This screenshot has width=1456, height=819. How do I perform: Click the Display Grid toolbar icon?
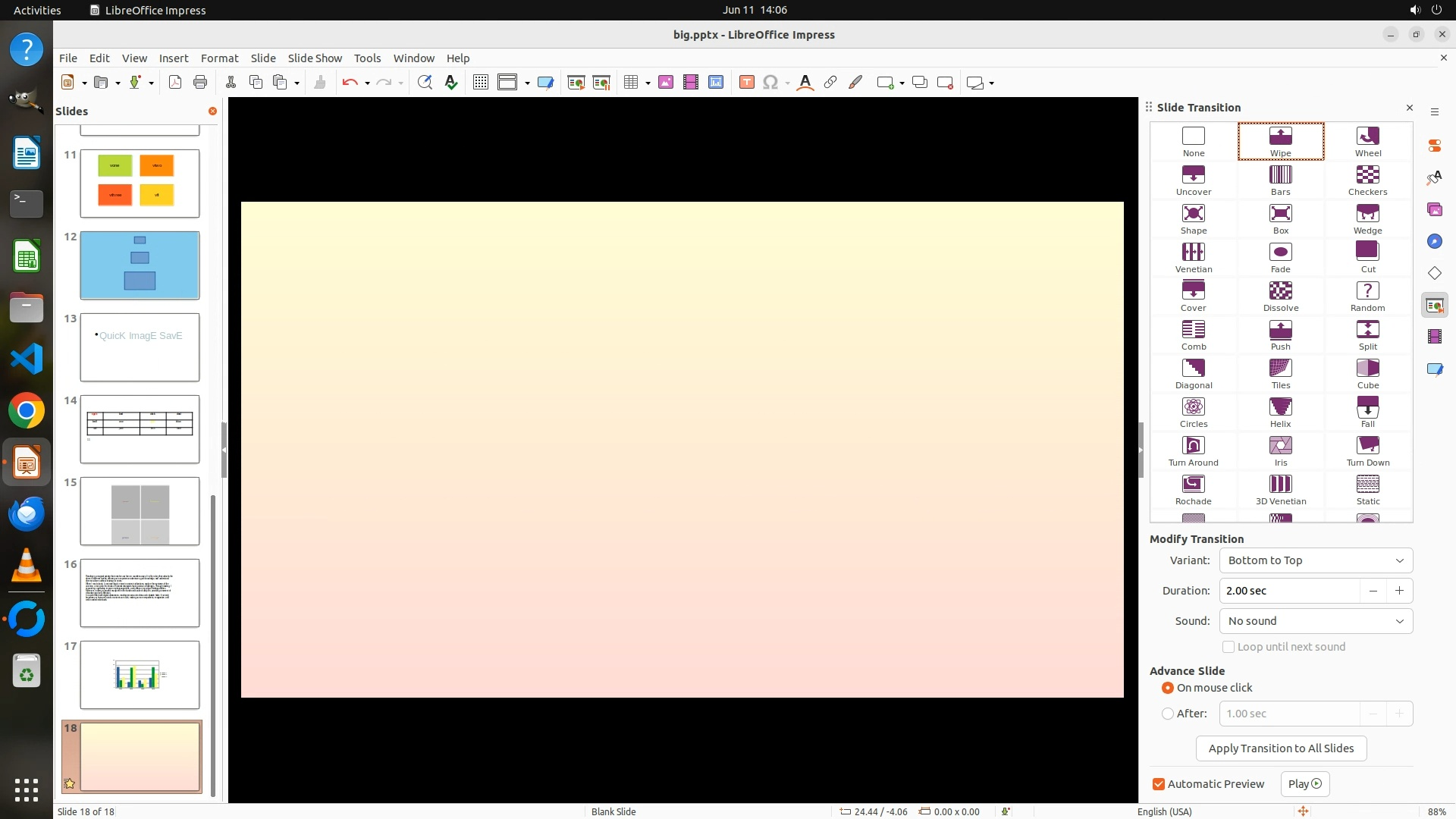coord(480,83)
